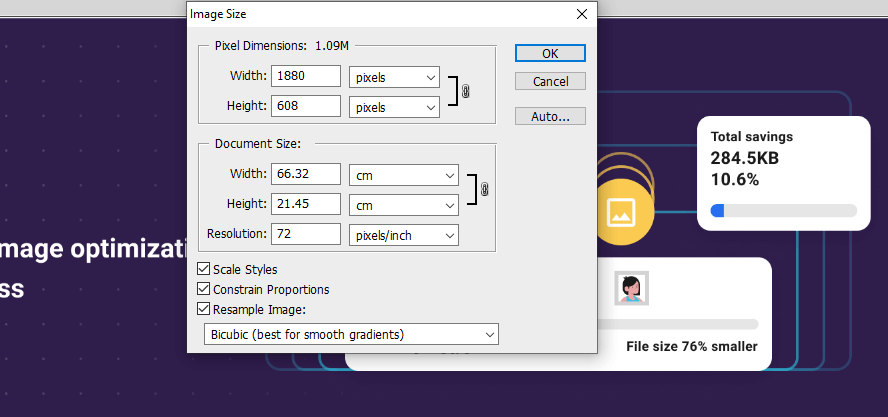Uncheck Constrain Proportions checkbox
888x417 pixels.
click(203, 289)
